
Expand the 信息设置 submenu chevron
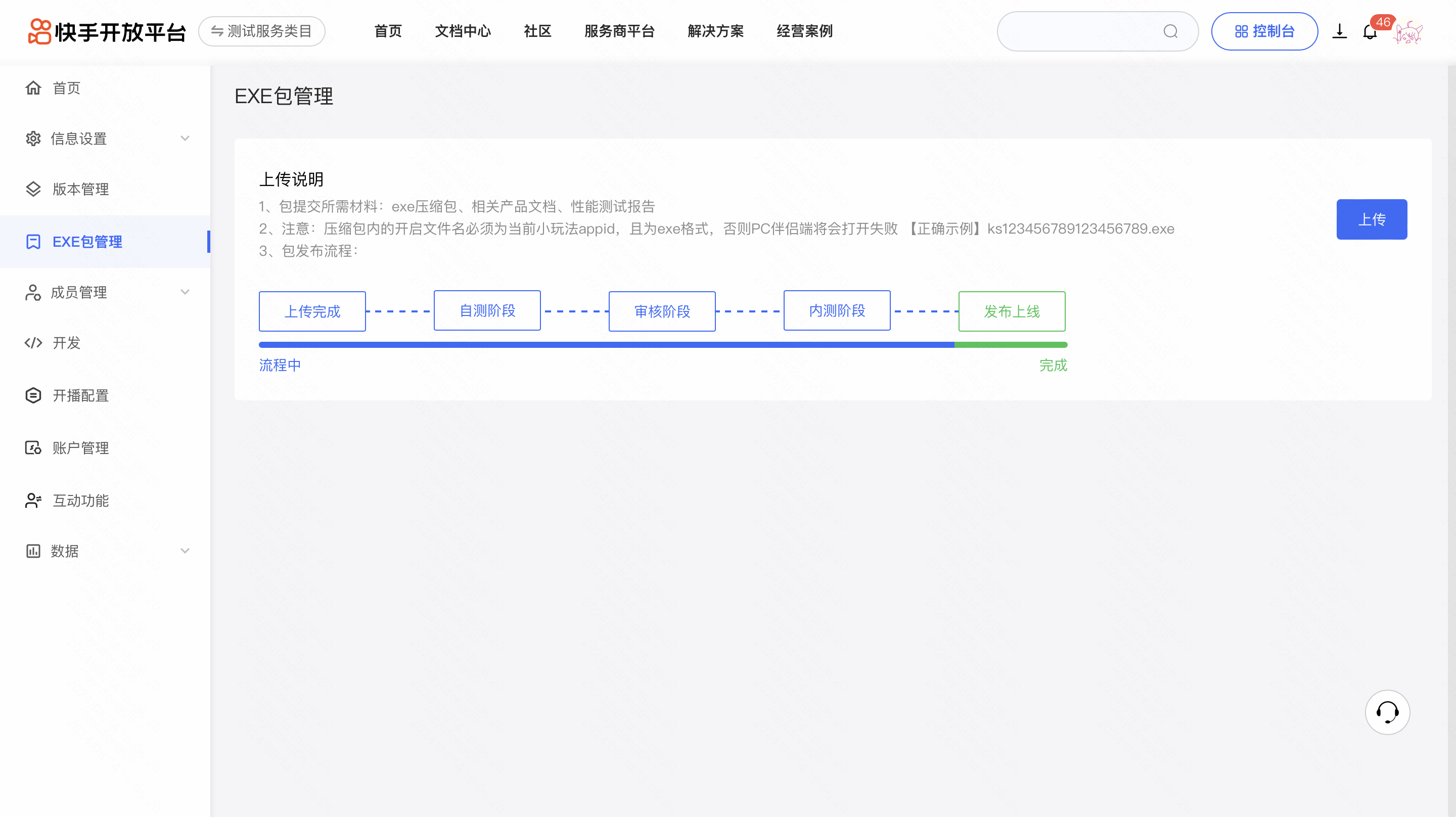[185, 139]
